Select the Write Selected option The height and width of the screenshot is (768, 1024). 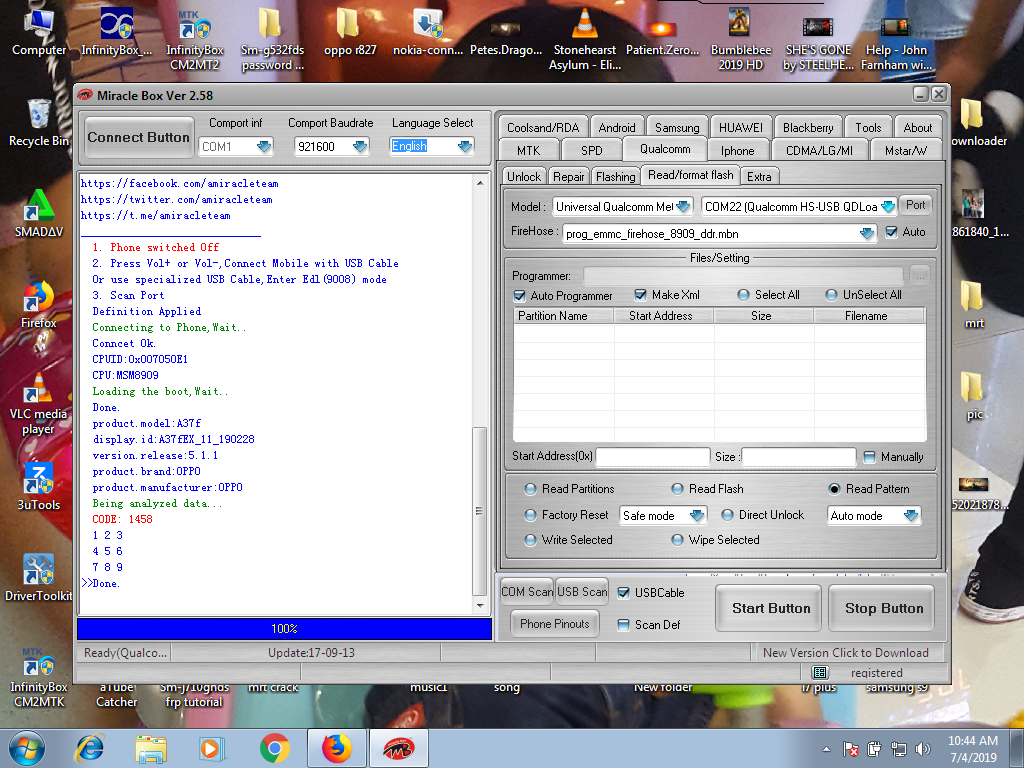point(531,540)
